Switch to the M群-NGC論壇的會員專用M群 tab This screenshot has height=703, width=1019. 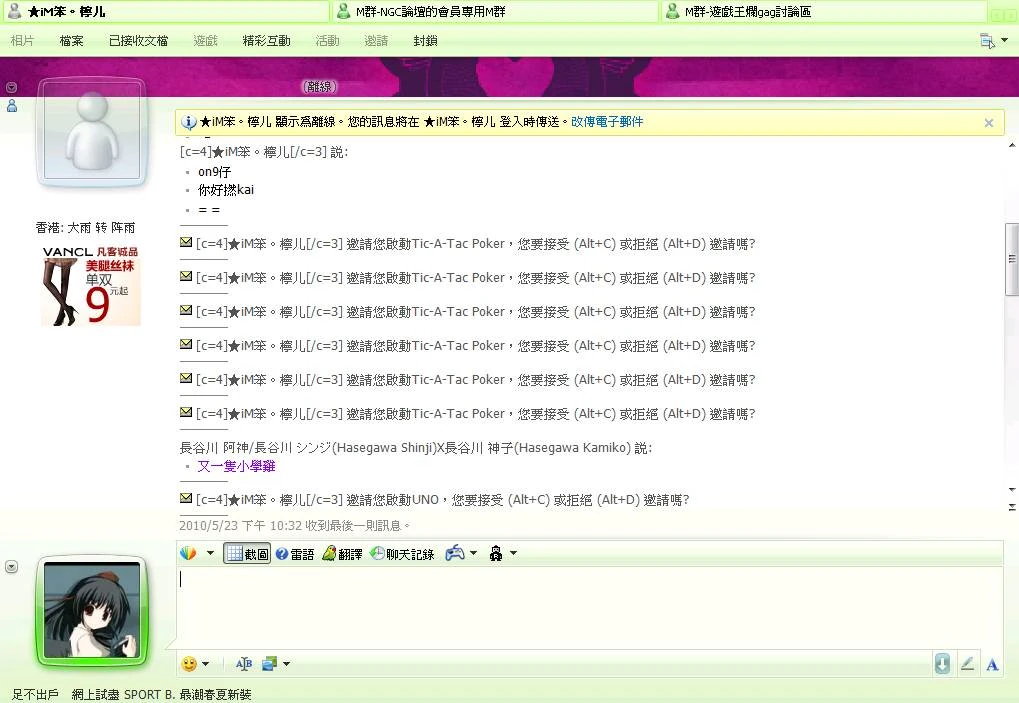495,12
